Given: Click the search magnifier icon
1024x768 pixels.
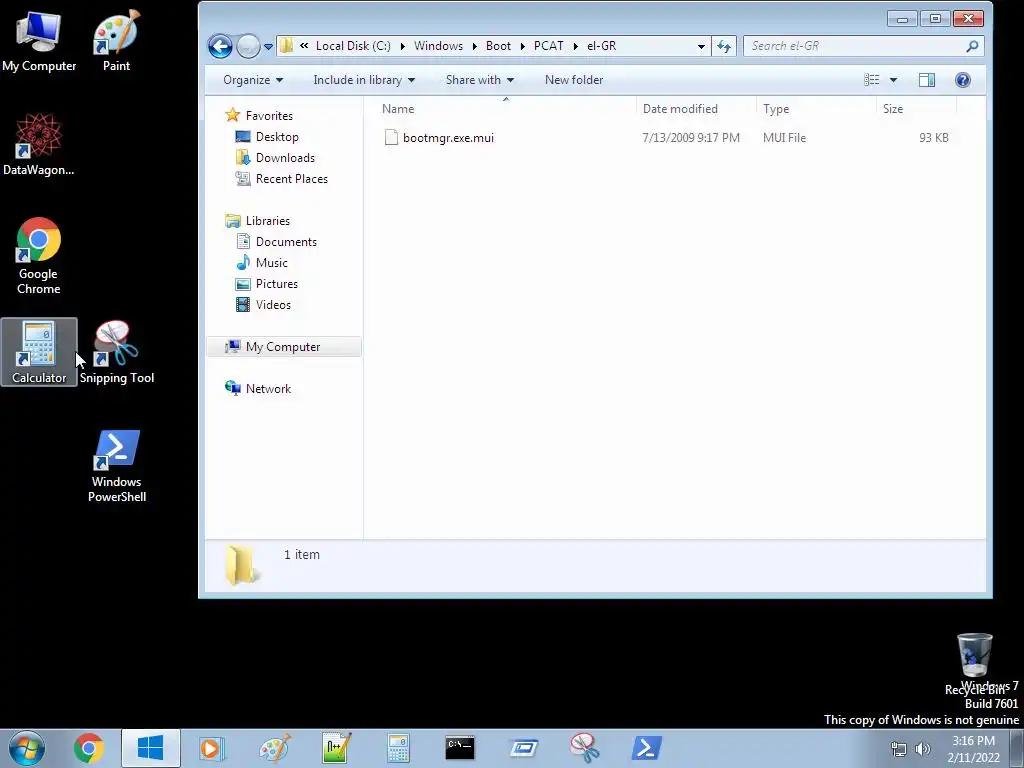Looking at the screenshot, I should (x=972, y=46).
